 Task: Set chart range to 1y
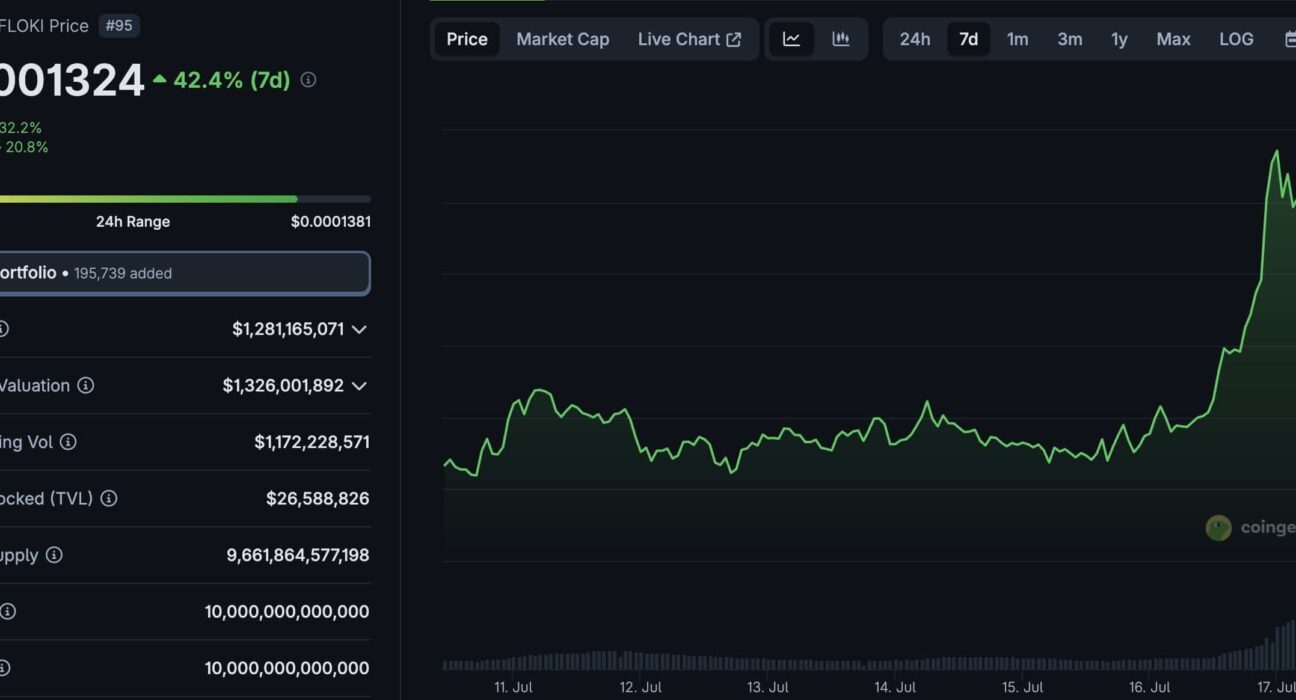[1119, 39]
